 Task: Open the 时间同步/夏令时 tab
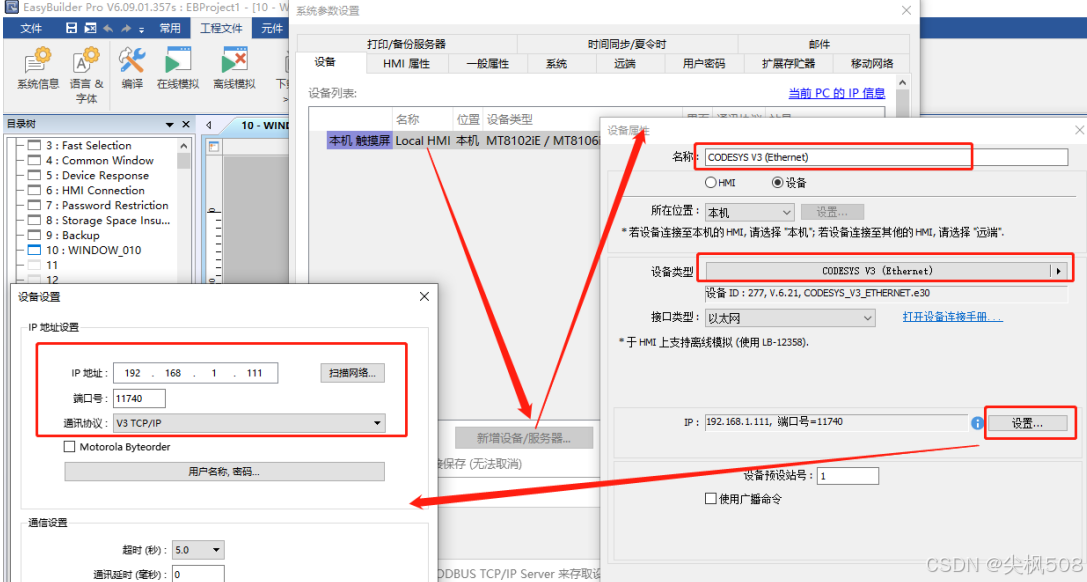(x=627, y=44)
